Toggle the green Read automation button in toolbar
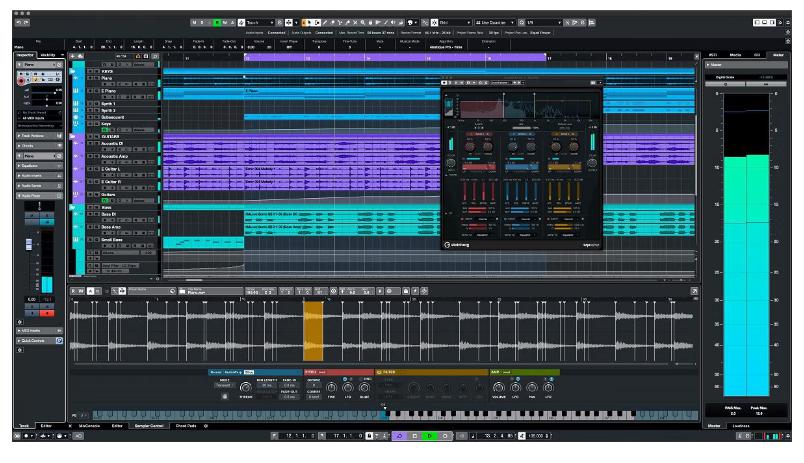 (218, 21)
